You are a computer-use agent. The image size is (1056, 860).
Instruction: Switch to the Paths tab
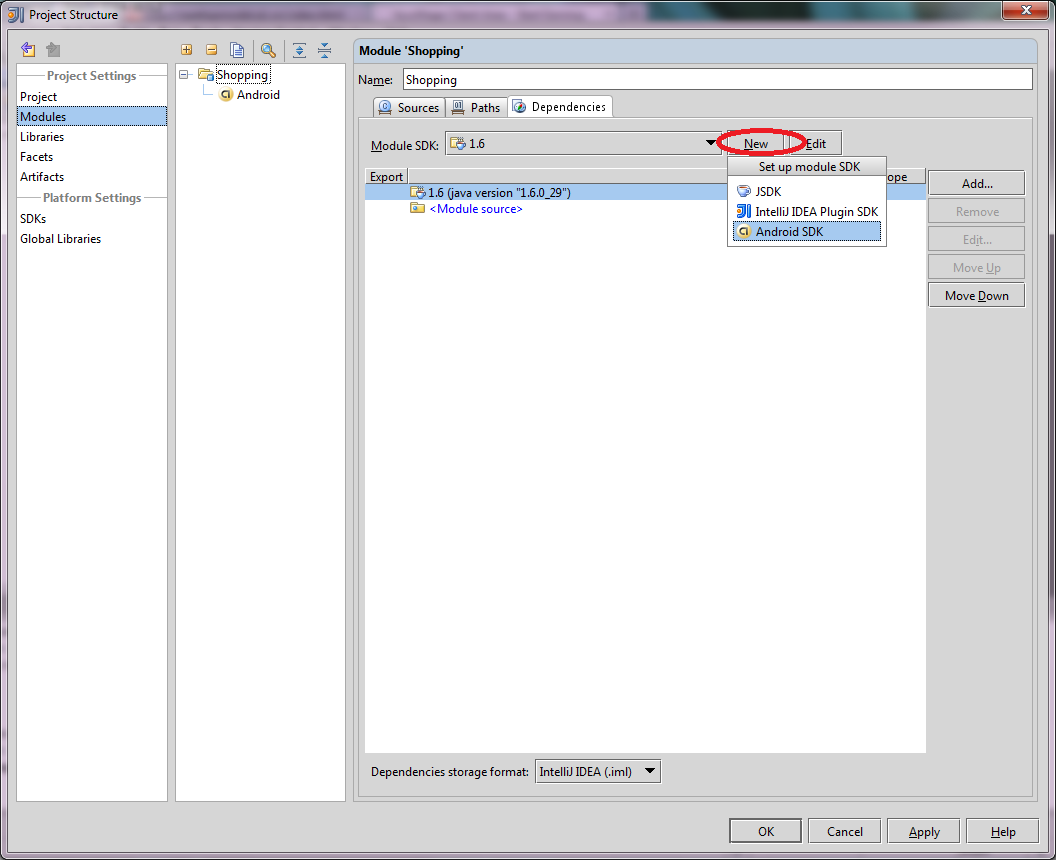(477, 107)
